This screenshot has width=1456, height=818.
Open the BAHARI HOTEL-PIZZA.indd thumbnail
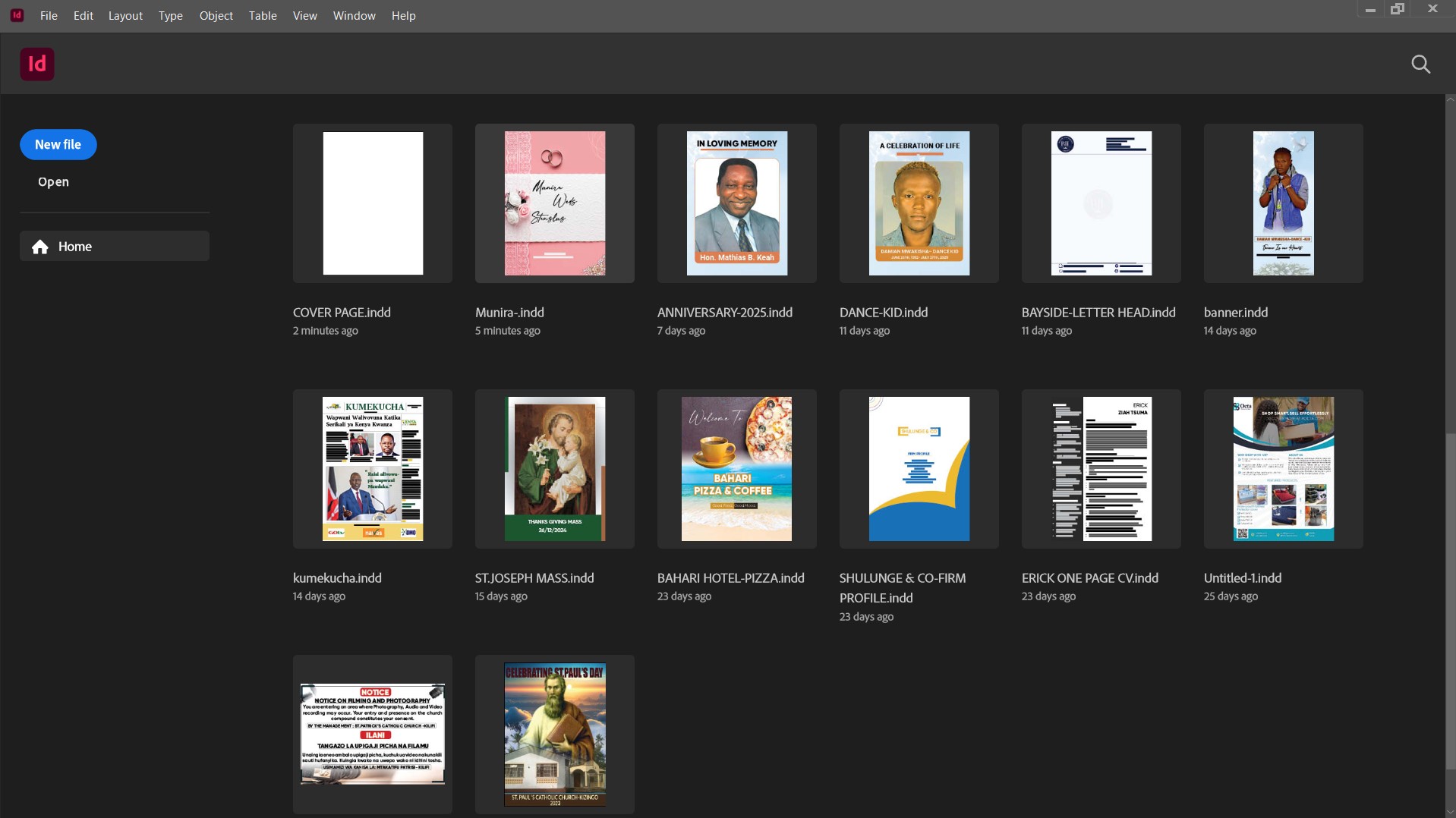coord(736,469)
